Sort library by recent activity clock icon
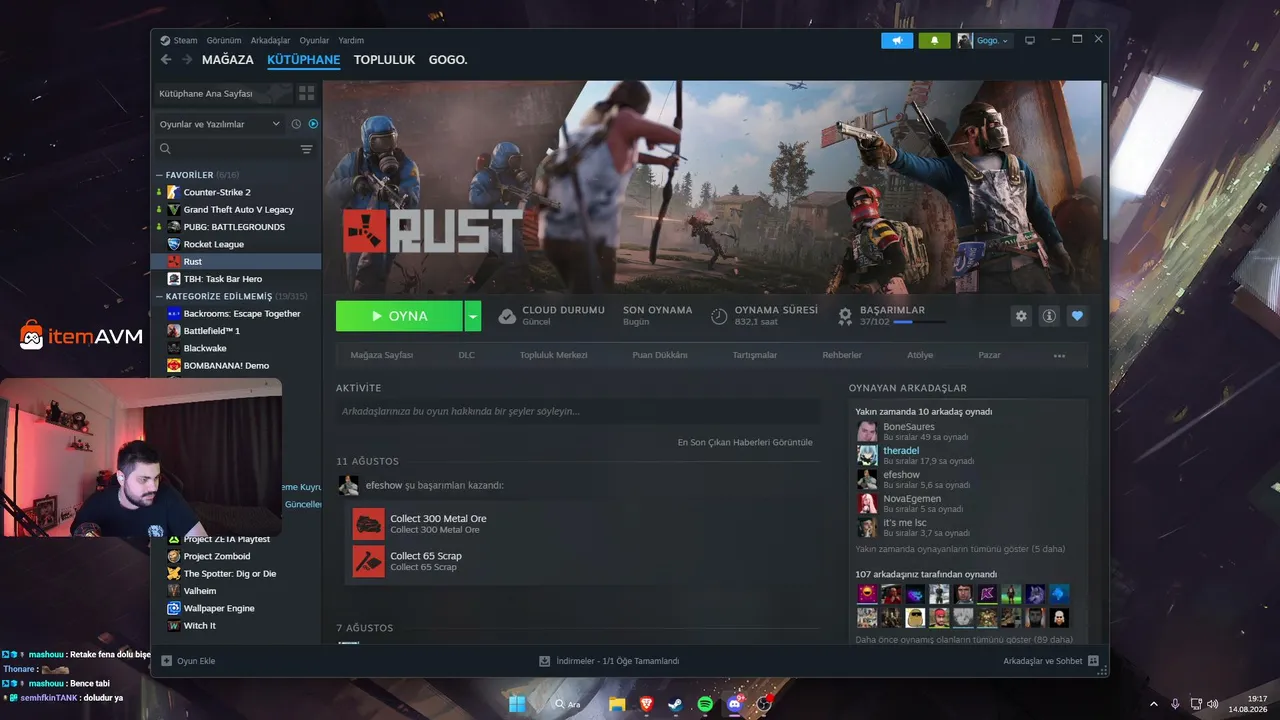Viewport: 1280px width, 720px height. pyautogui.click(x=296, y=124)
